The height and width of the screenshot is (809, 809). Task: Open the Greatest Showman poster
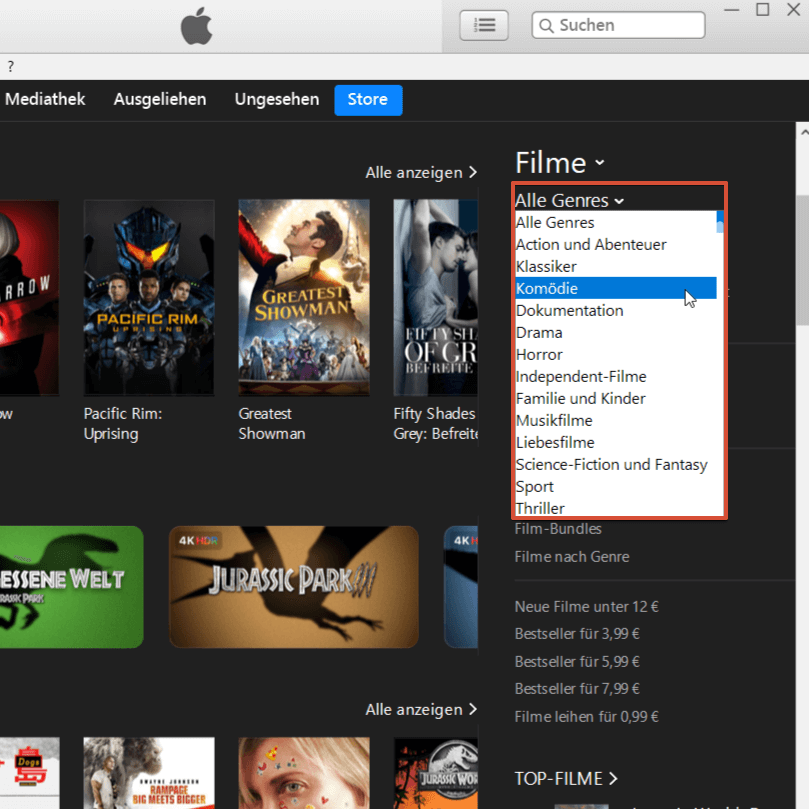(304, 298)
